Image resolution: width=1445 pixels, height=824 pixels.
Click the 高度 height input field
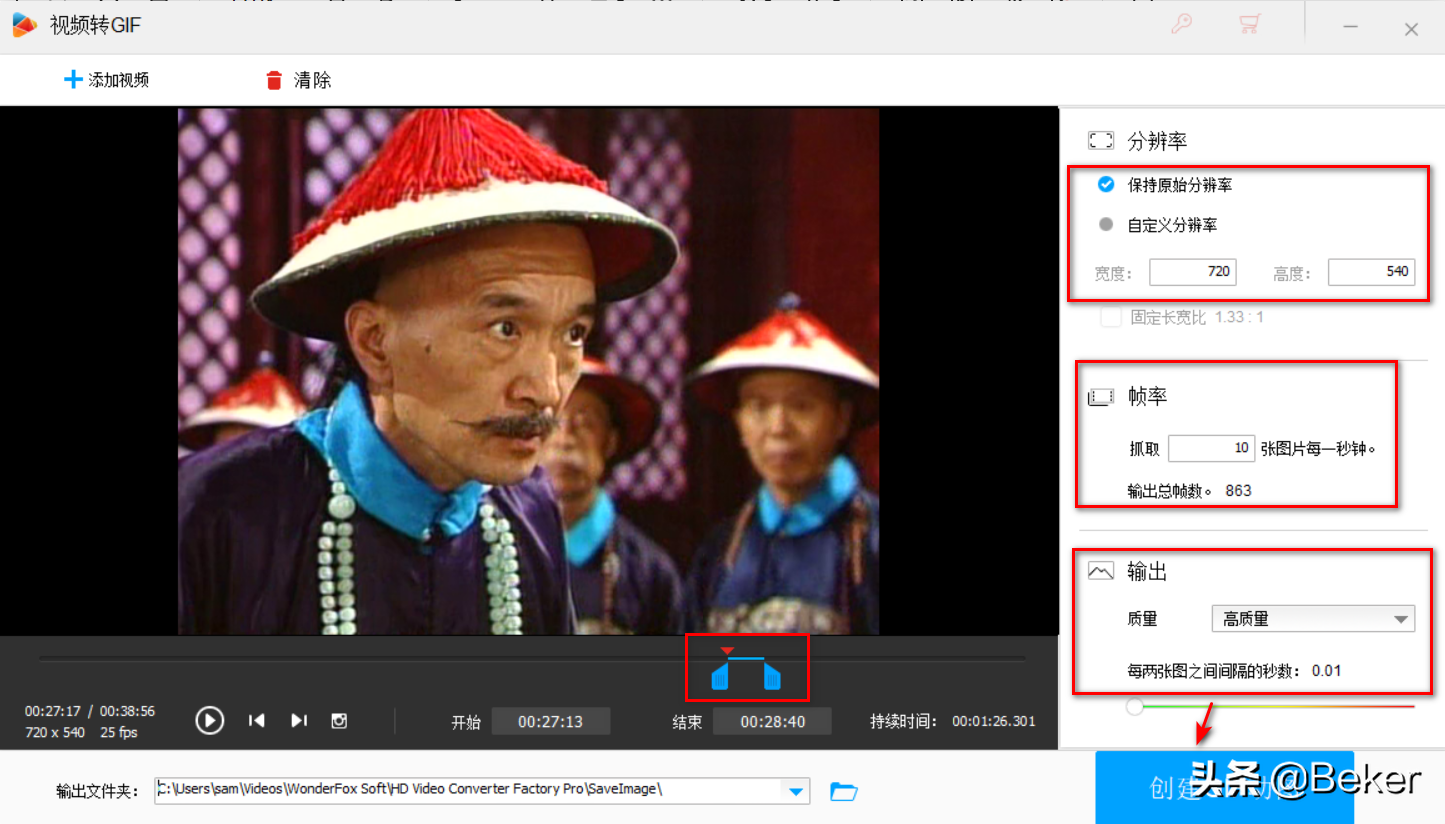click(1371, 272)
